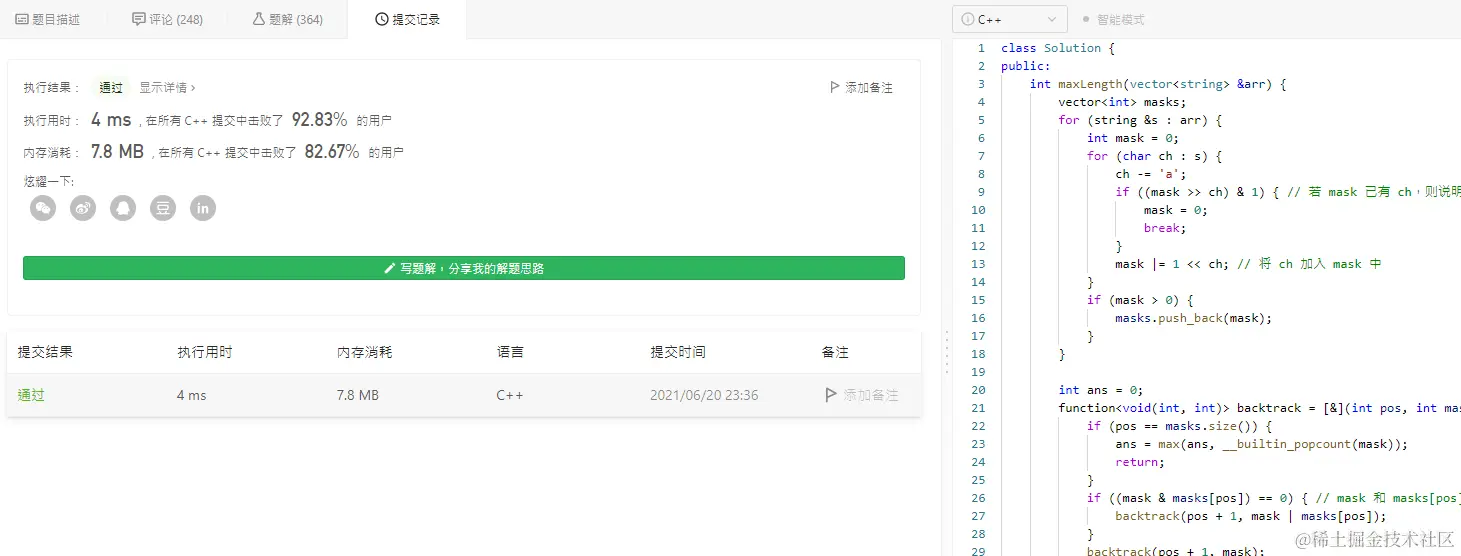Click the 提交结果 column header

coord(45,352)
